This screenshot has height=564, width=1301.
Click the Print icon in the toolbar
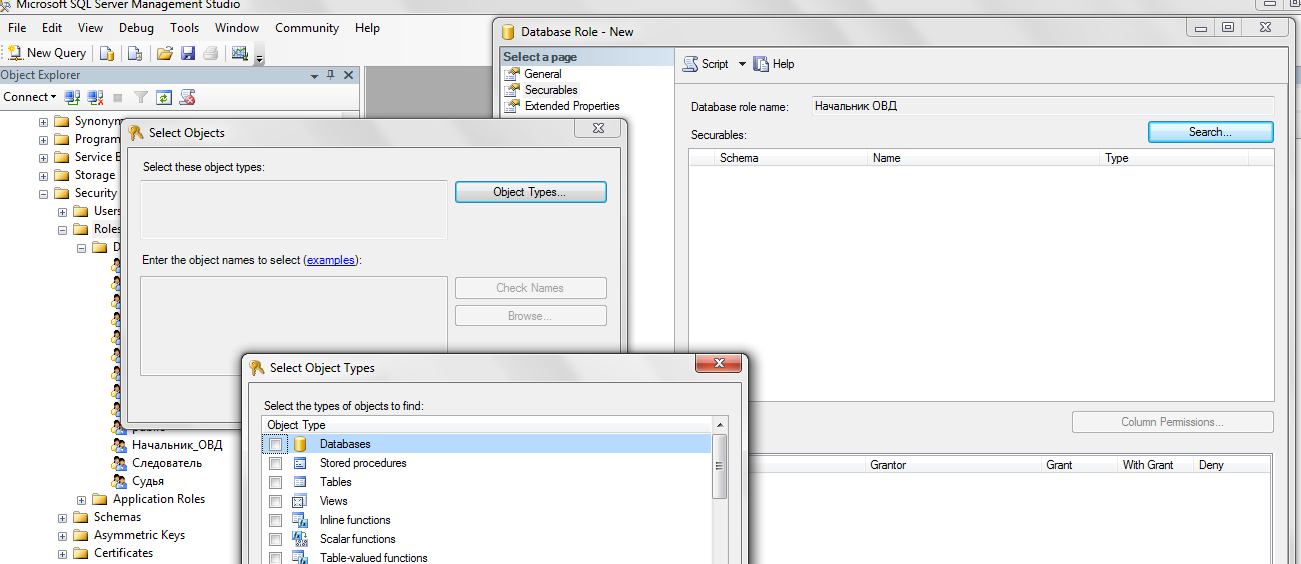[x=210, y=53]
